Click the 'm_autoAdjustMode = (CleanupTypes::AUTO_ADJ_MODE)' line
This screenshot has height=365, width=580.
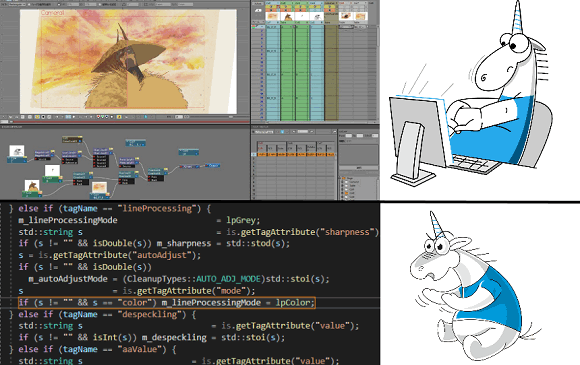coord(179,279)
